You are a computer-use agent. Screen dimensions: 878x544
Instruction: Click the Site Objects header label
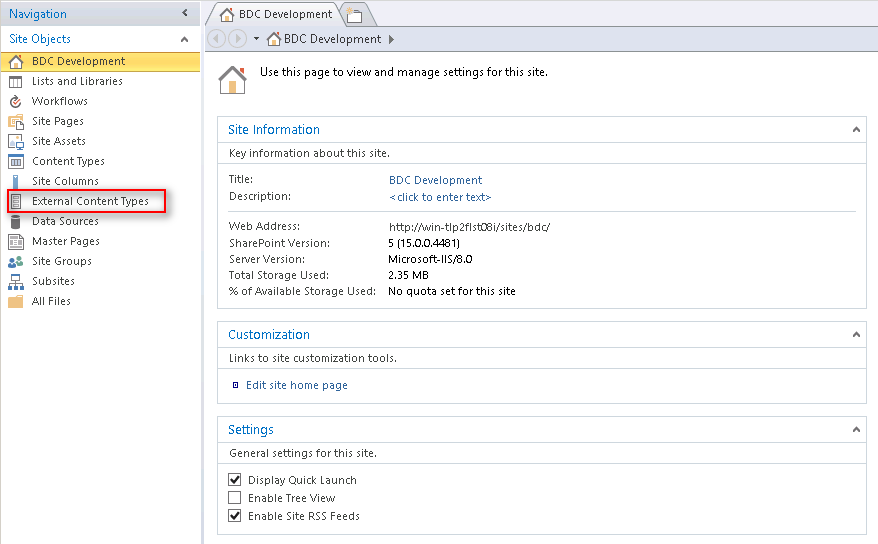point(40,39)
